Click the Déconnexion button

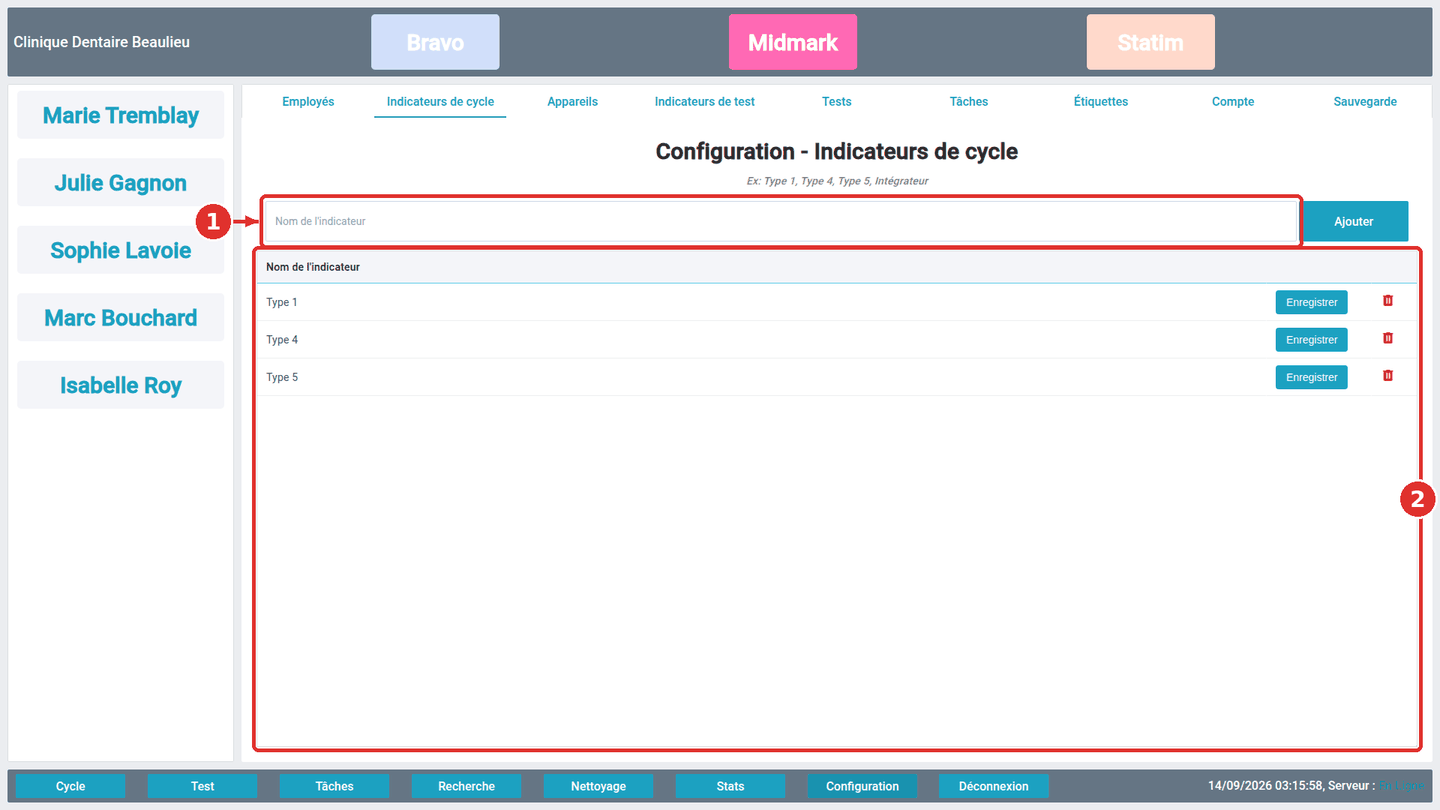(x=994, y=786)
